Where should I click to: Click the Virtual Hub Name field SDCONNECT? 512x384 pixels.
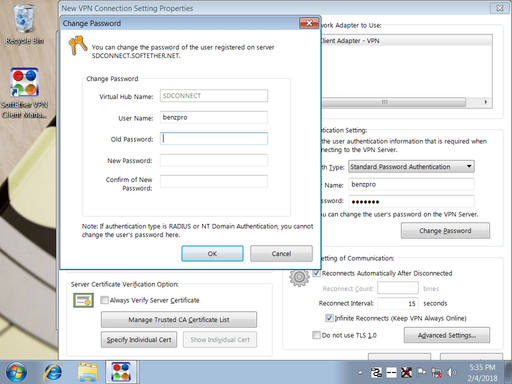pos(214,96)
